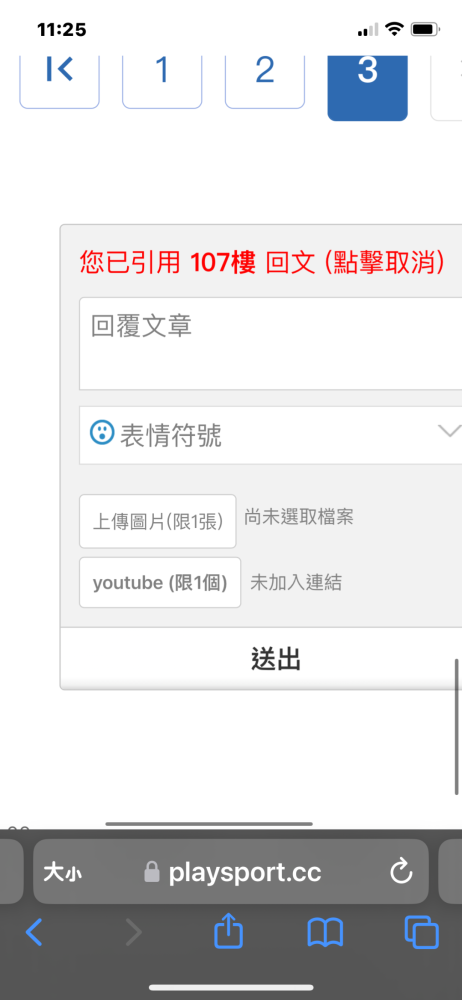
Task: Open the 大小 text size menu
Action: (62, 872)
